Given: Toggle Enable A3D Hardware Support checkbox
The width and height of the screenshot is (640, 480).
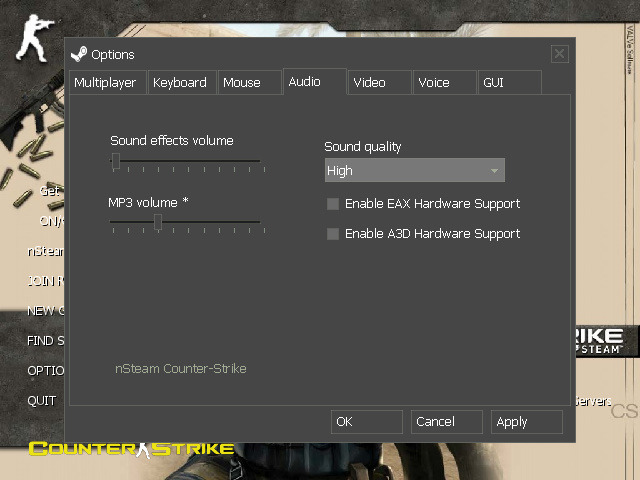Looking at the screenshot, I should coord(334,234).
